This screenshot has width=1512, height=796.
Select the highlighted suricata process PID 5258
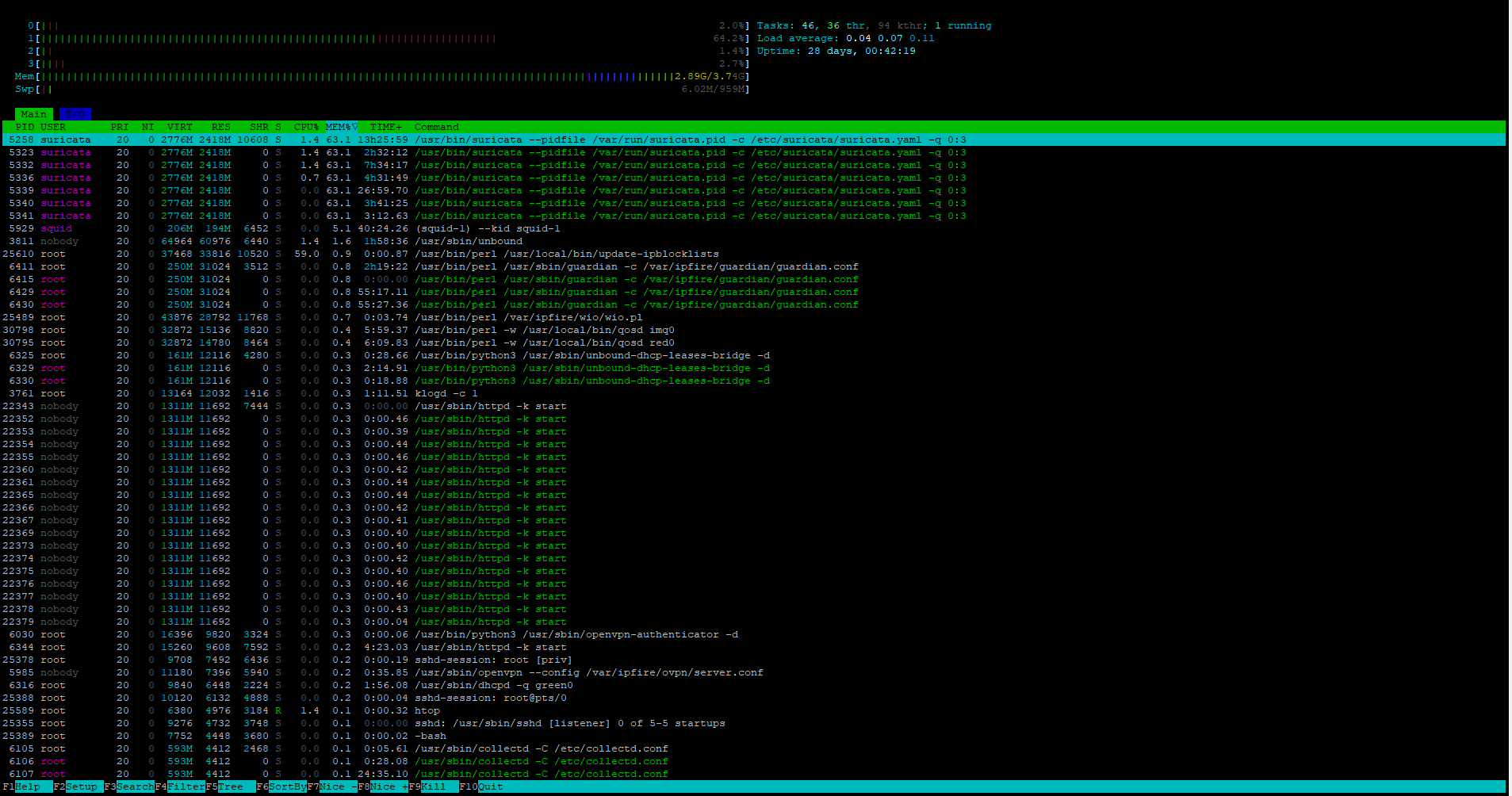pyautogui.click(x=754, y=140)
